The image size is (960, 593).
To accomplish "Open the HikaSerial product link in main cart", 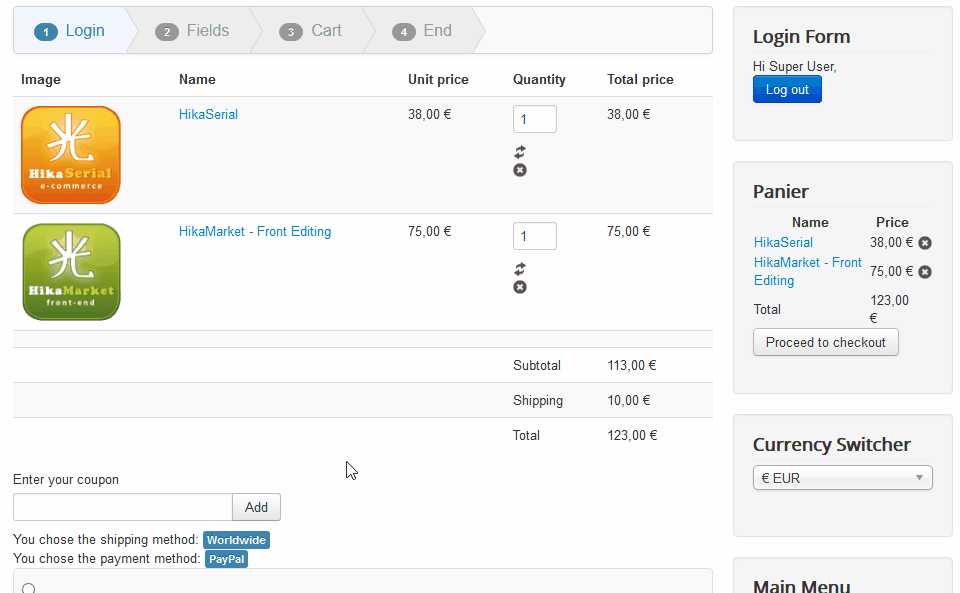I will click(208, 114).
